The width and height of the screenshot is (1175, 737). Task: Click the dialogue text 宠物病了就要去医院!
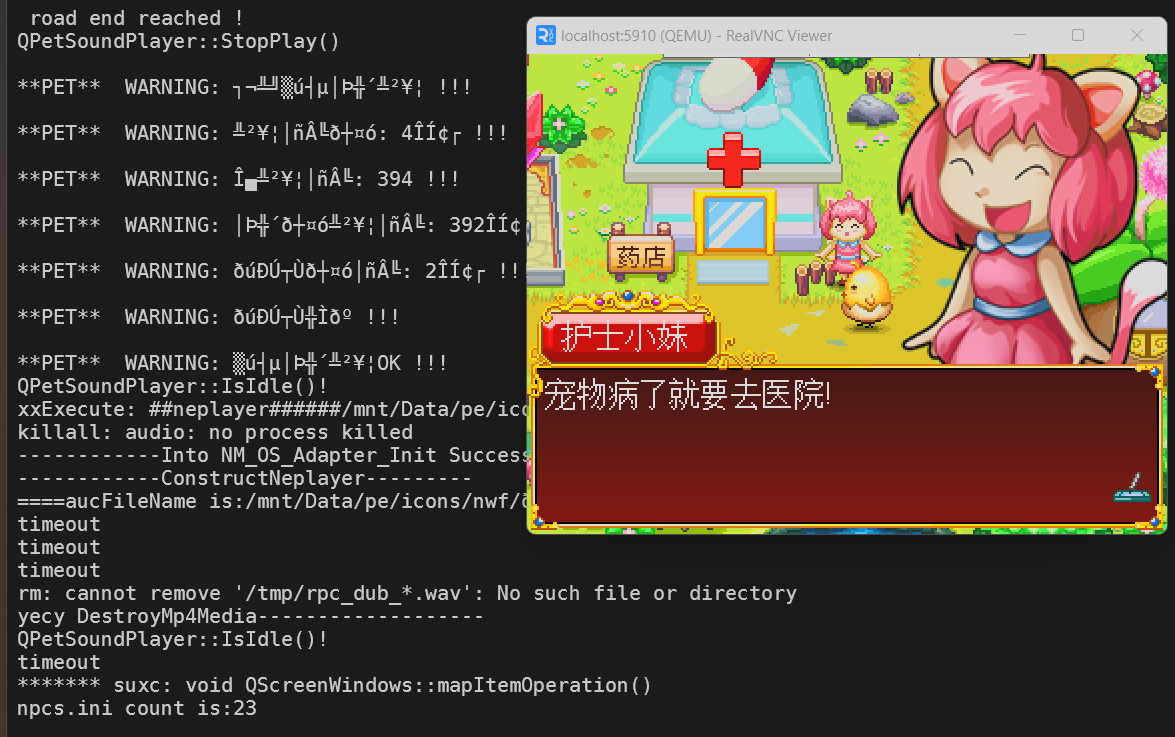click(686, 395)
